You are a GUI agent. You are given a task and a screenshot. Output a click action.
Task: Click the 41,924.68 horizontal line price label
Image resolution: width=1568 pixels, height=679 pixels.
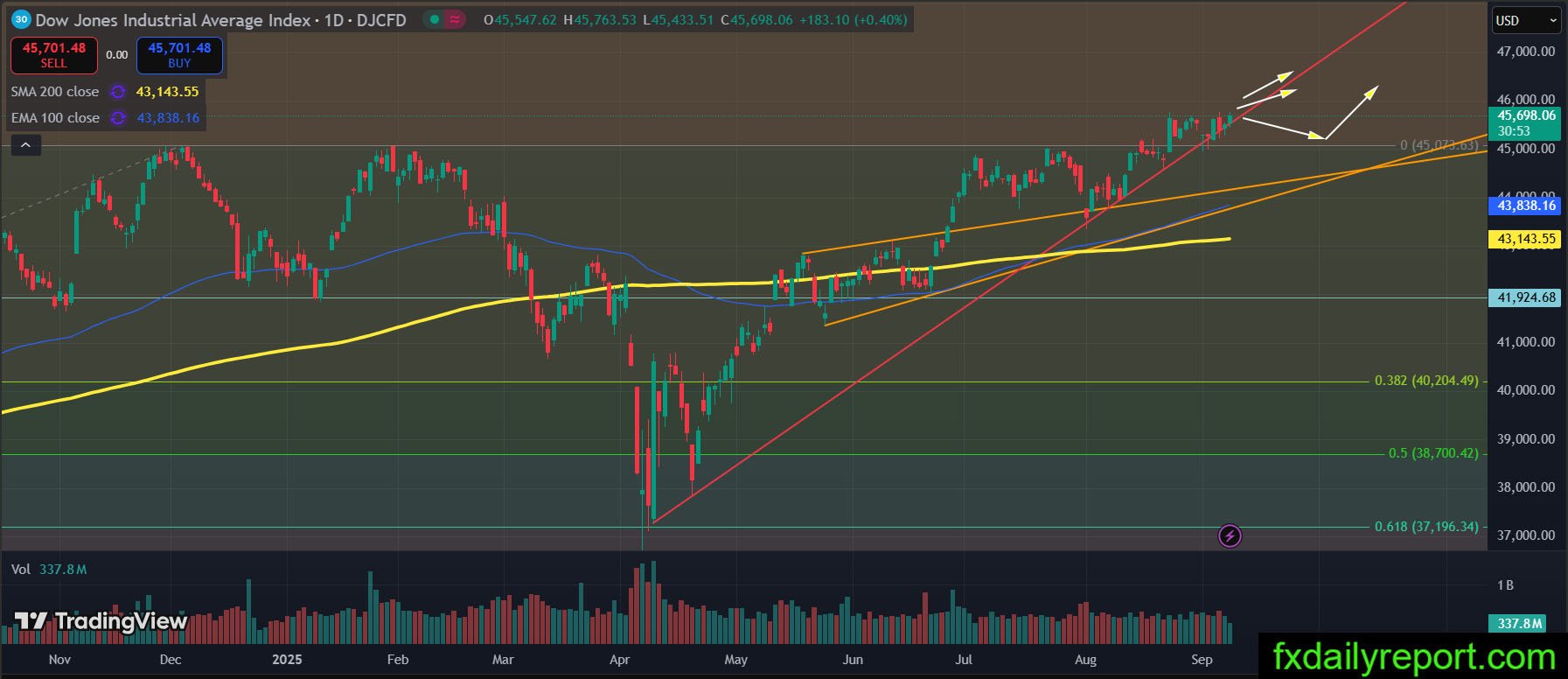(1526, 297)
